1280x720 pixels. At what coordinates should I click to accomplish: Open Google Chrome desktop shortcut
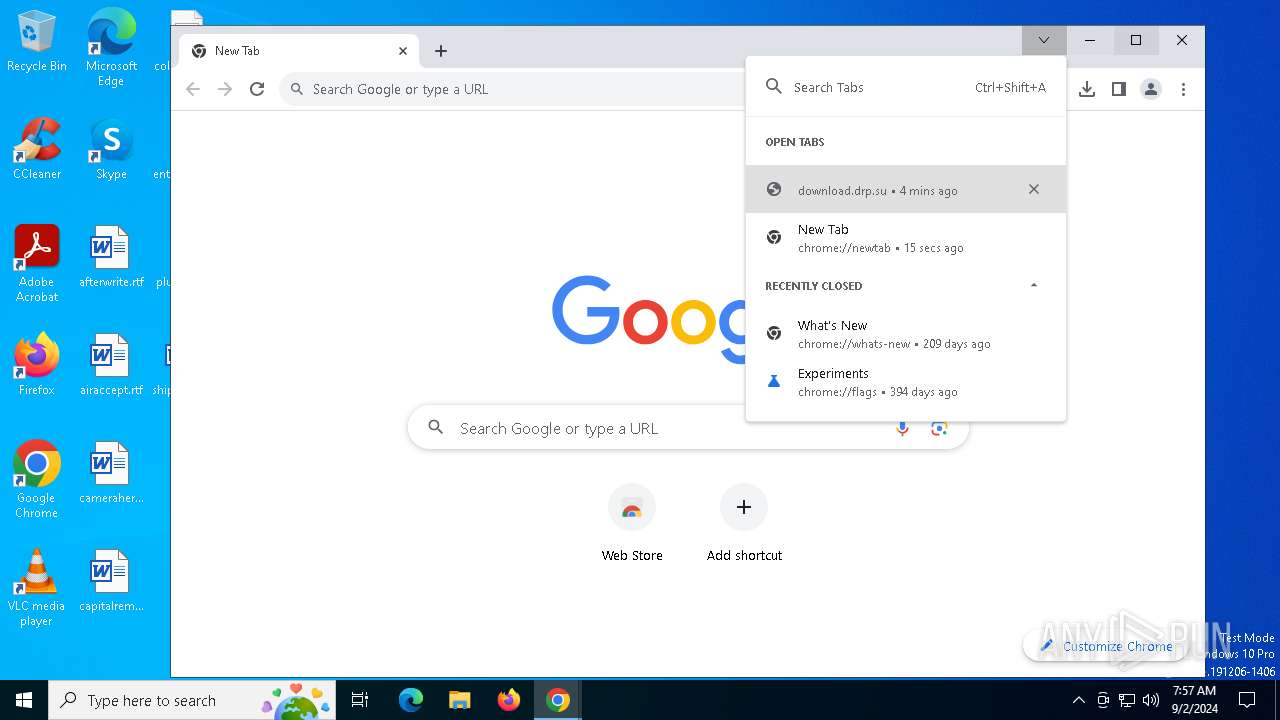37,480
